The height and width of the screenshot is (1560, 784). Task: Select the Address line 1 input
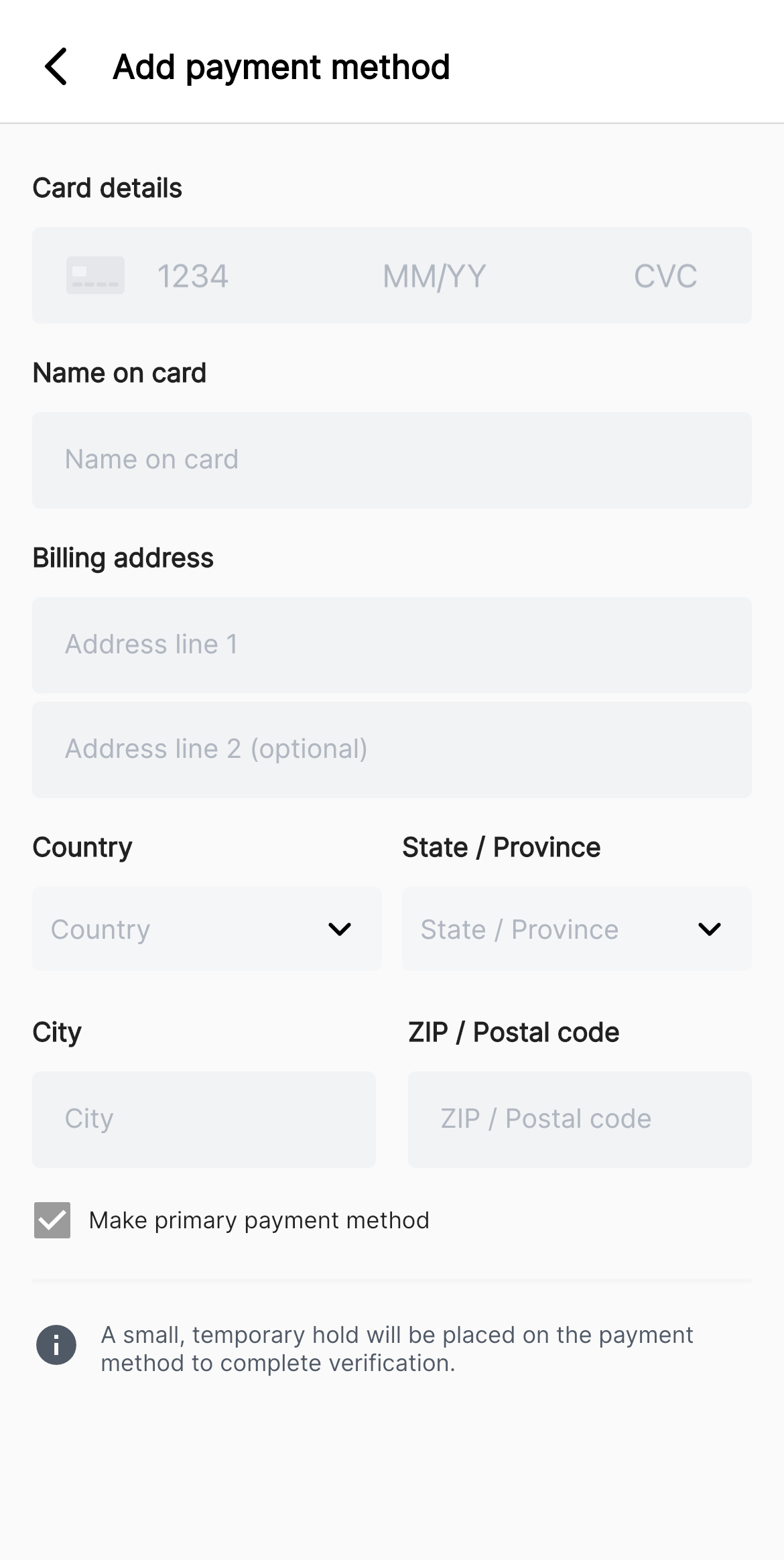(x=392, y=645)
